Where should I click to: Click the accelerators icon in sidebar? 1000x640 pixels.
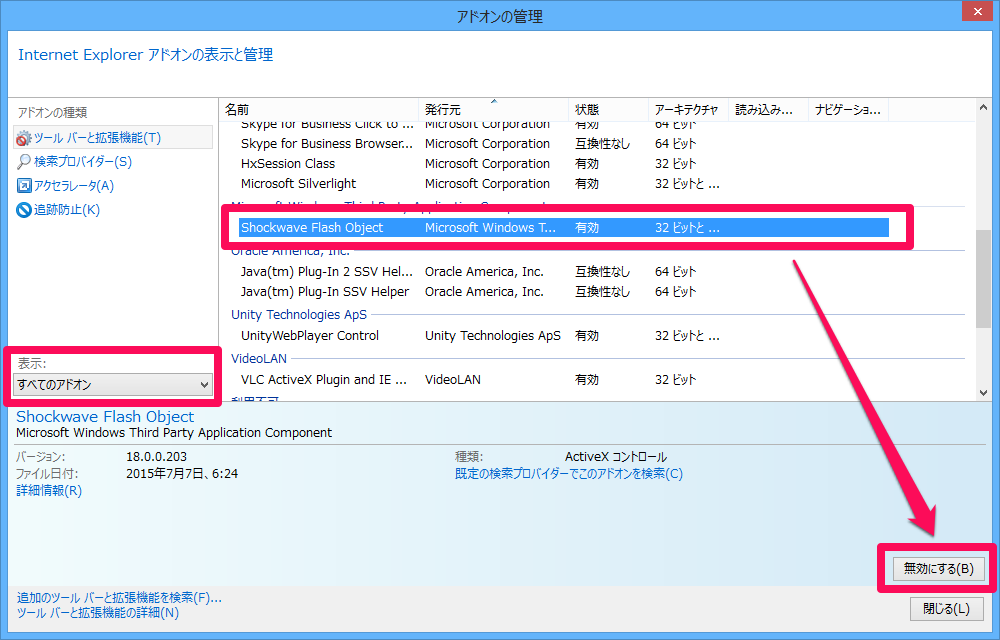point(24,186)
